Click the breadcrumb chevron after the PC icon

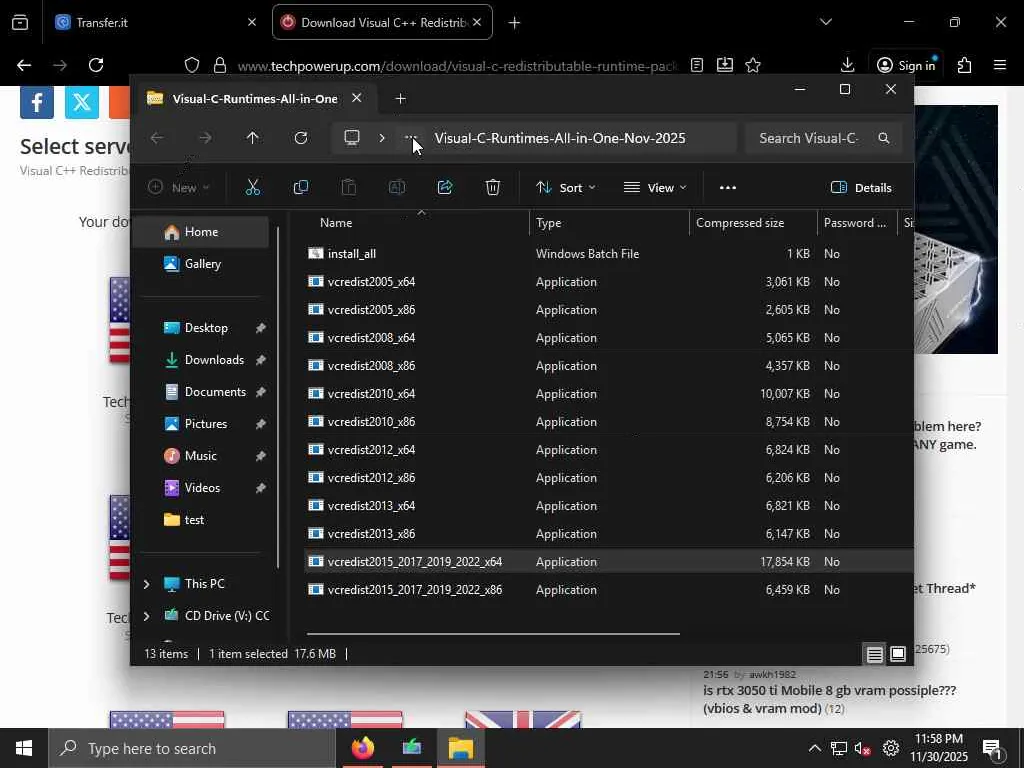click(382, 138)
